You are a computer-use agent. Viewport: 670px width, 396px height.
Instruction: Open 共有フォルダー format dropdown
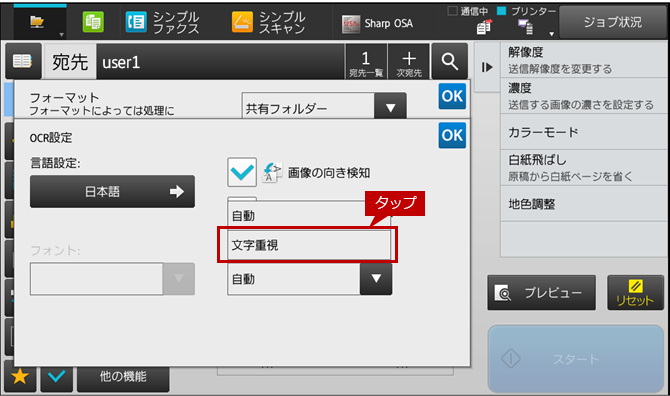point(324,106)
